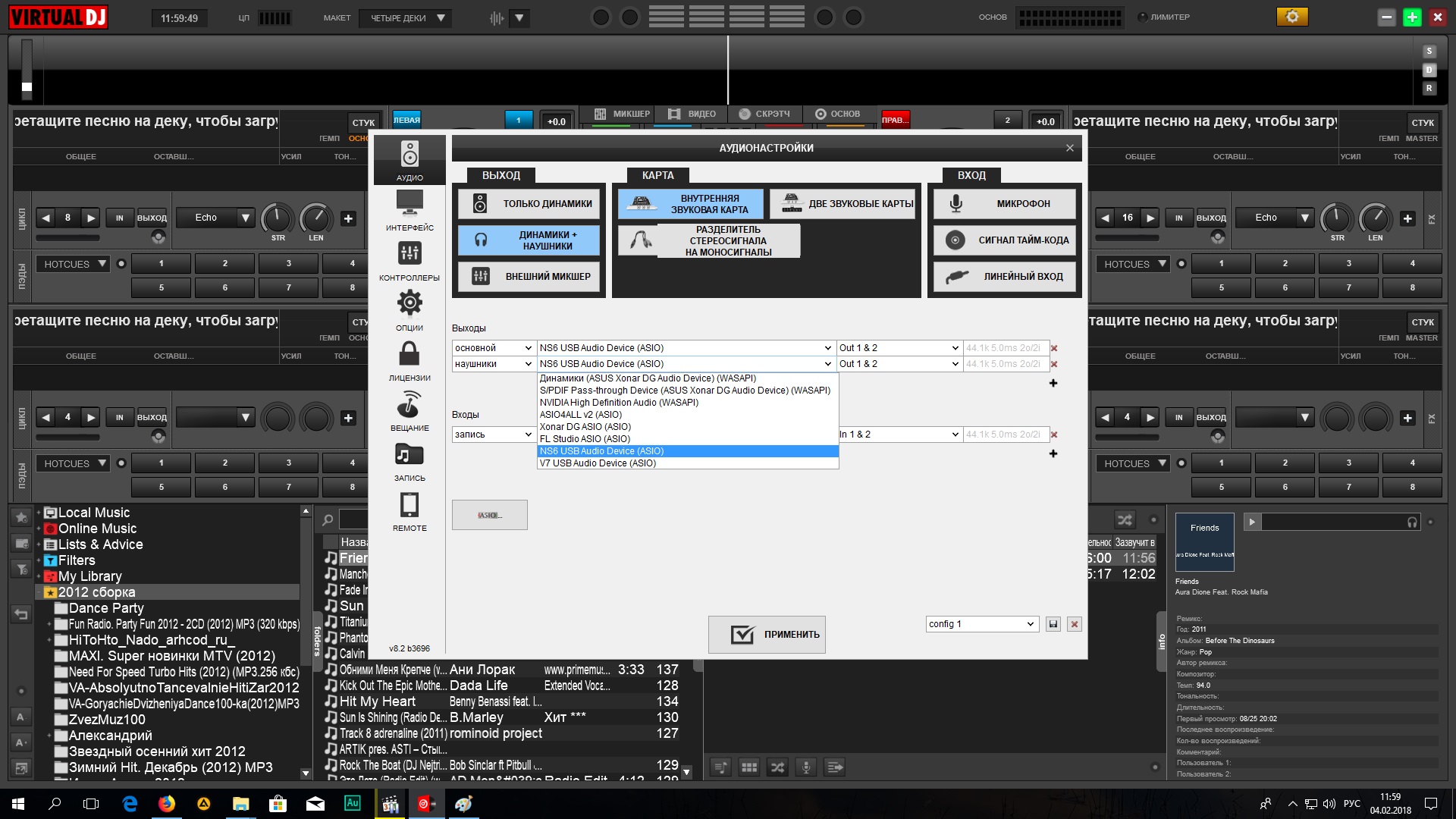Choose FL Studio ASIO (ASIO) device

[687, 439]
